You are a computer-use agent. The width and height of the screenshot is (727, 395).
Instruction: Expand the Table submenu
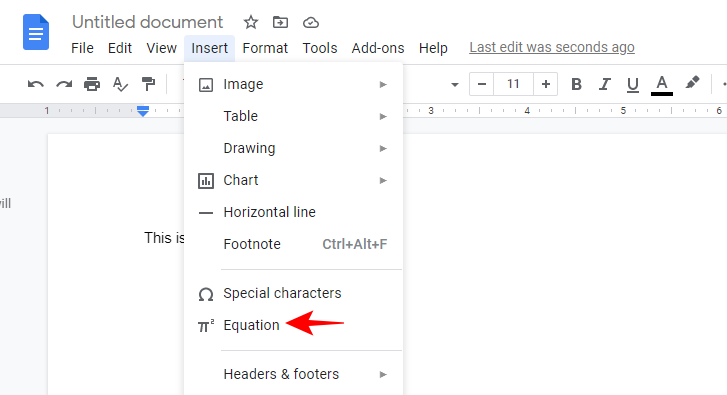293,116
